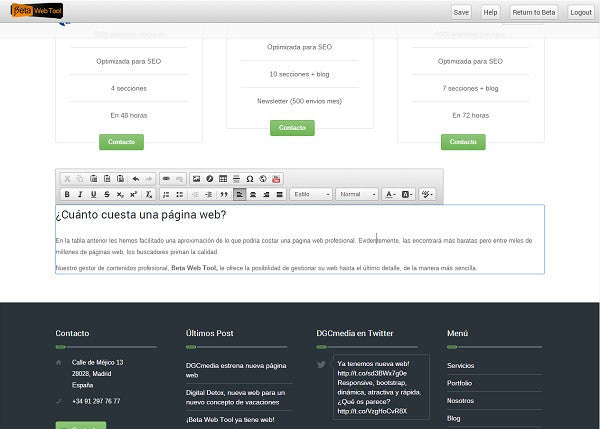
Task: Insert a table using the table icon
Action: (223, 179)
